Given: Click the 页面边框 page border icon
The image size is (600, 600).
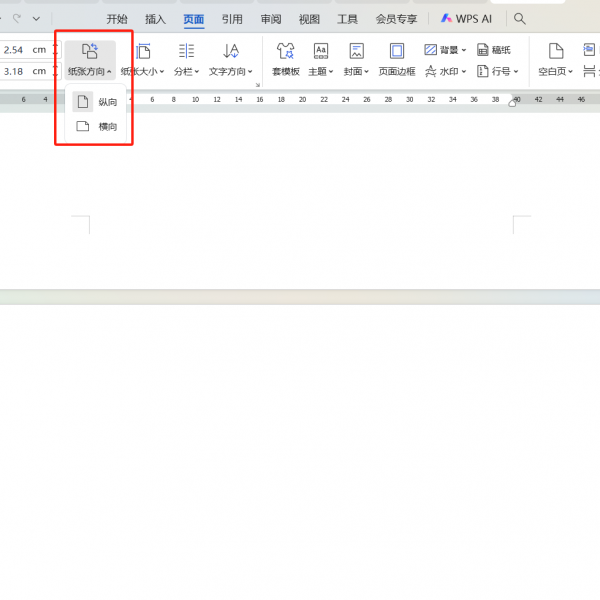Looking at the screenshot, I should [x=397, y=52].
